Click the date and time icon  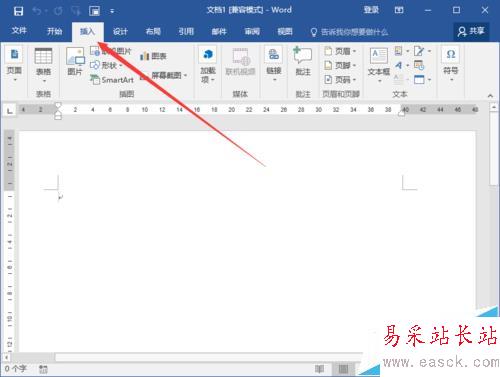pyautogui.click(x=419, y=65)
